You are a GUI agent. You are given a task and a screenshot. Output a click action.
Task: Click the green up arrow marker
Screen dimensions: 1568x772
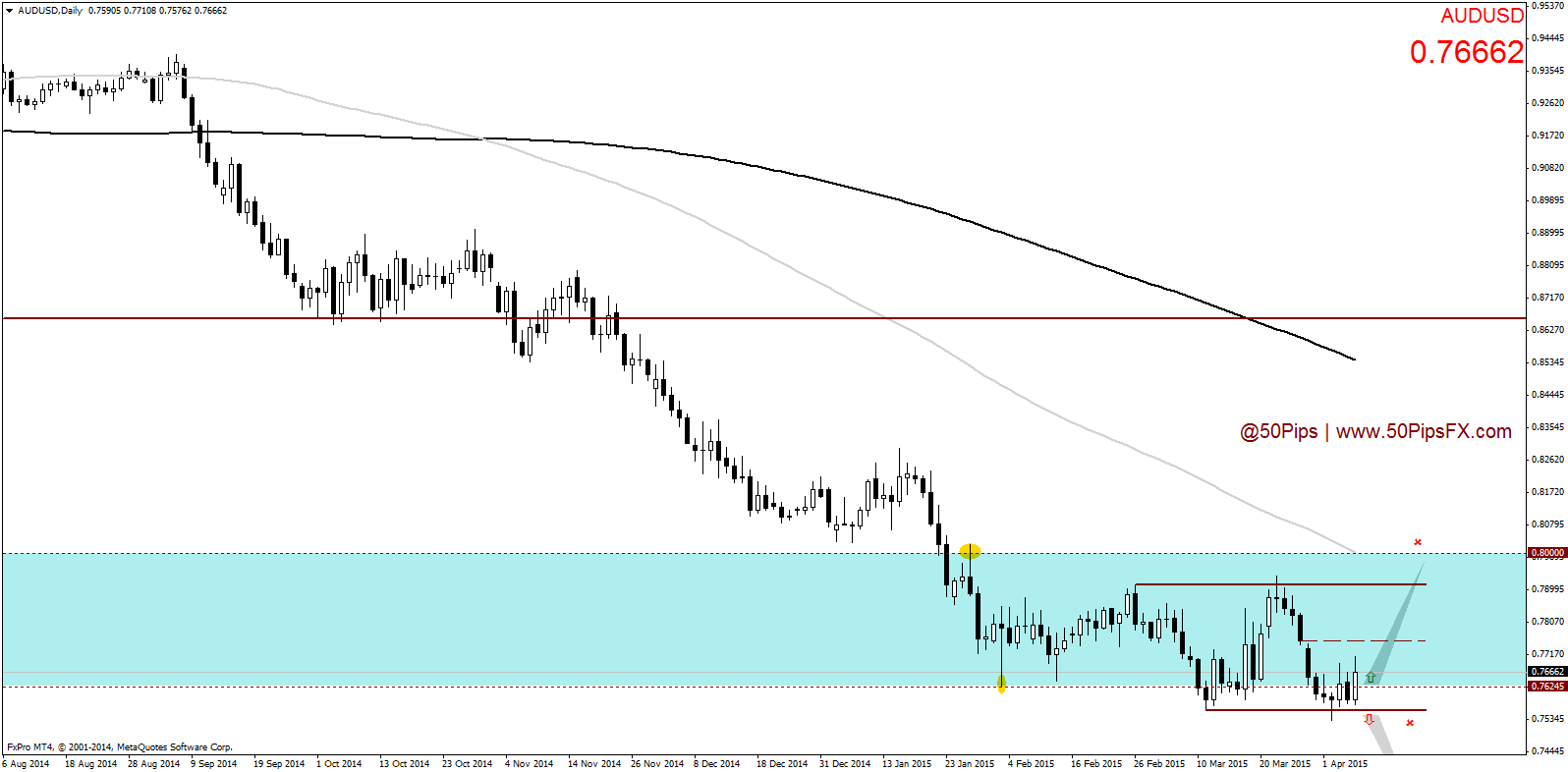[1371, 679]
